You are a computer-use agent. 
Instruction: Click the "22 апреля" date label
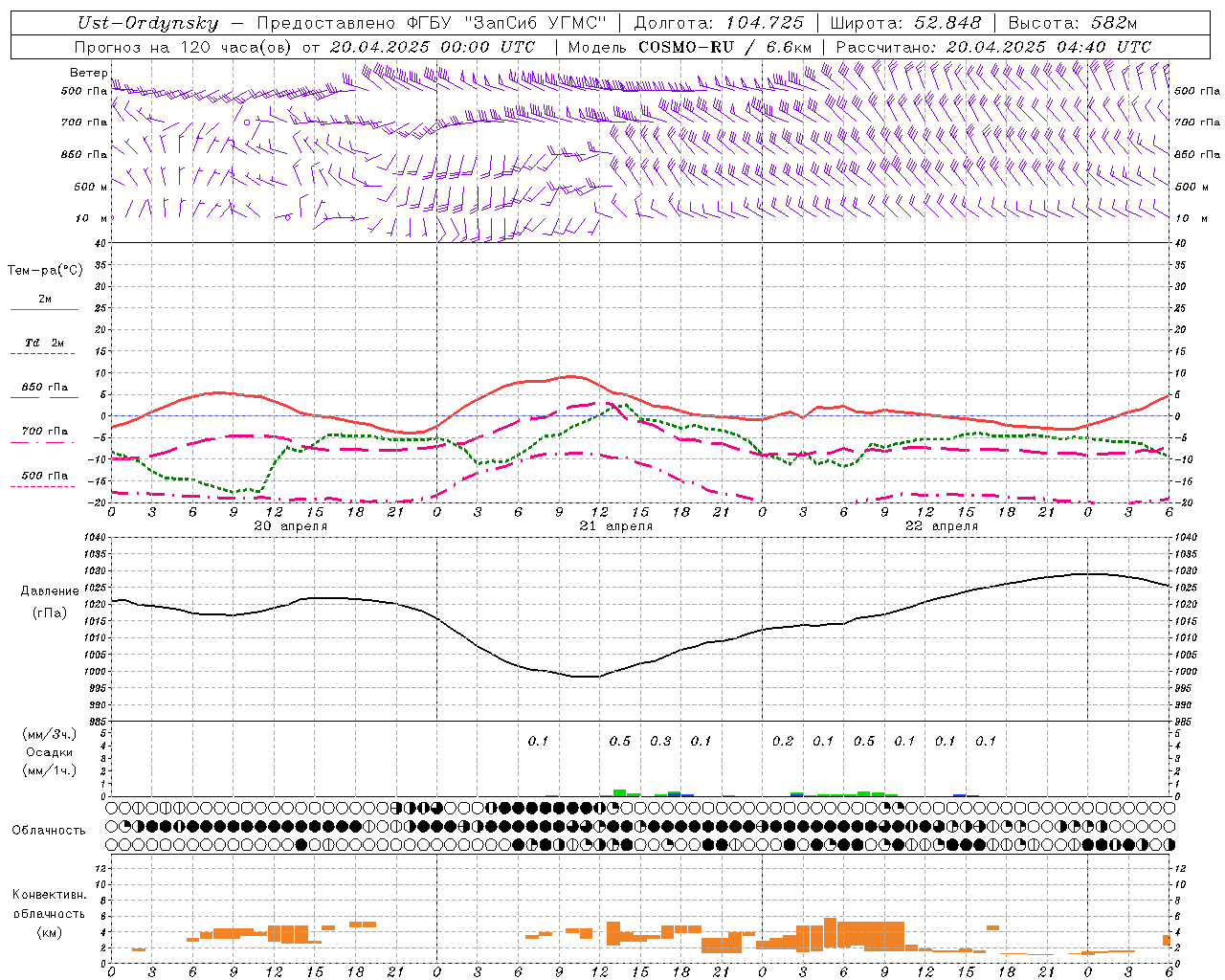pos(942,526)
